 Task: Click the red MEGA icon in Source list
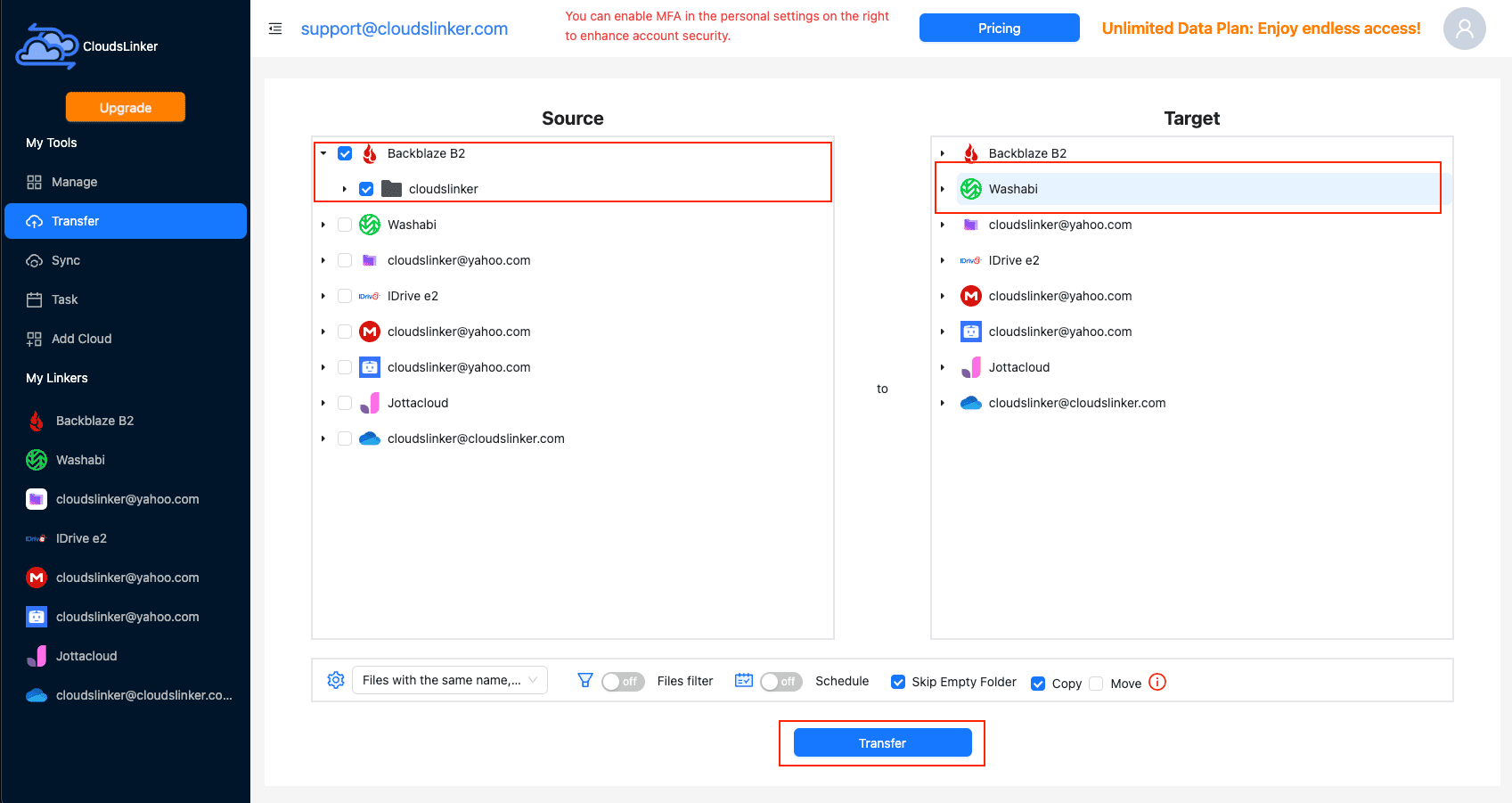[370, 332]
